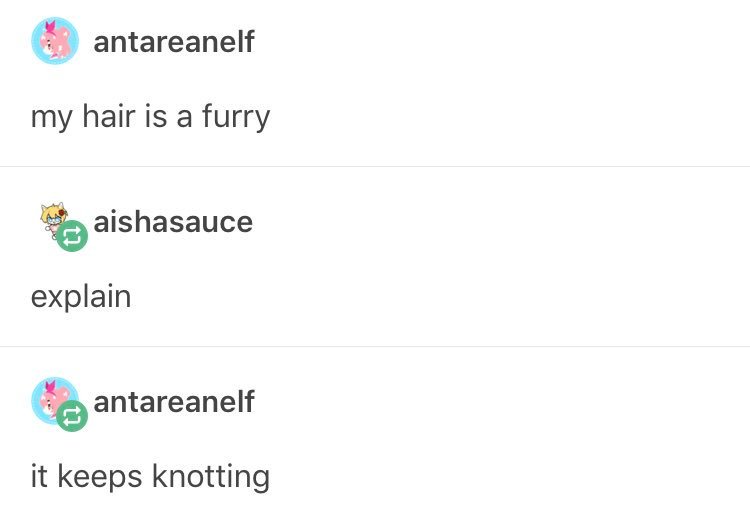Screen dimensions: 750x519
Task: Open the bottom antareanelf pink avatar
Action: click(55, 400)
